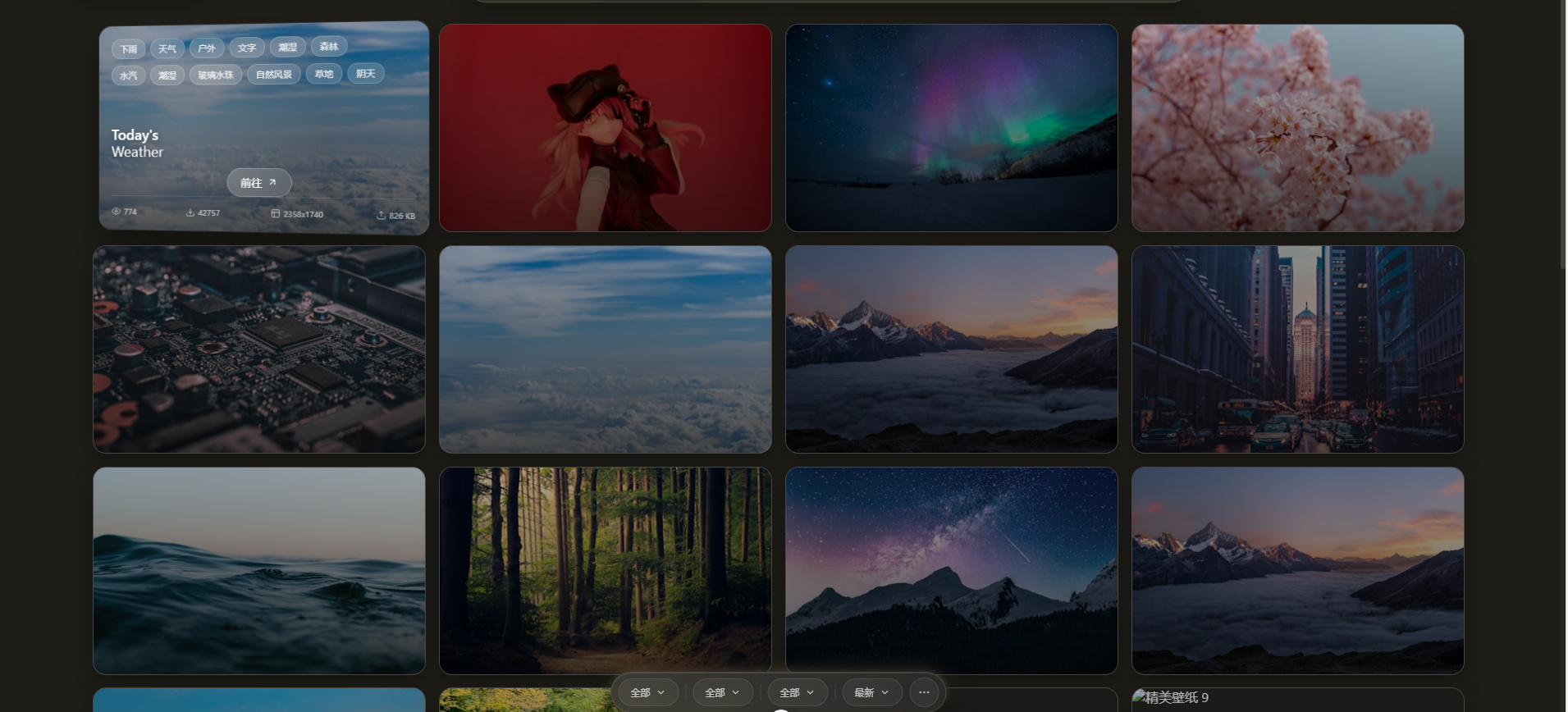Select the 下雨 tag
Screen dimensions: 1568x712
[129, 49]
